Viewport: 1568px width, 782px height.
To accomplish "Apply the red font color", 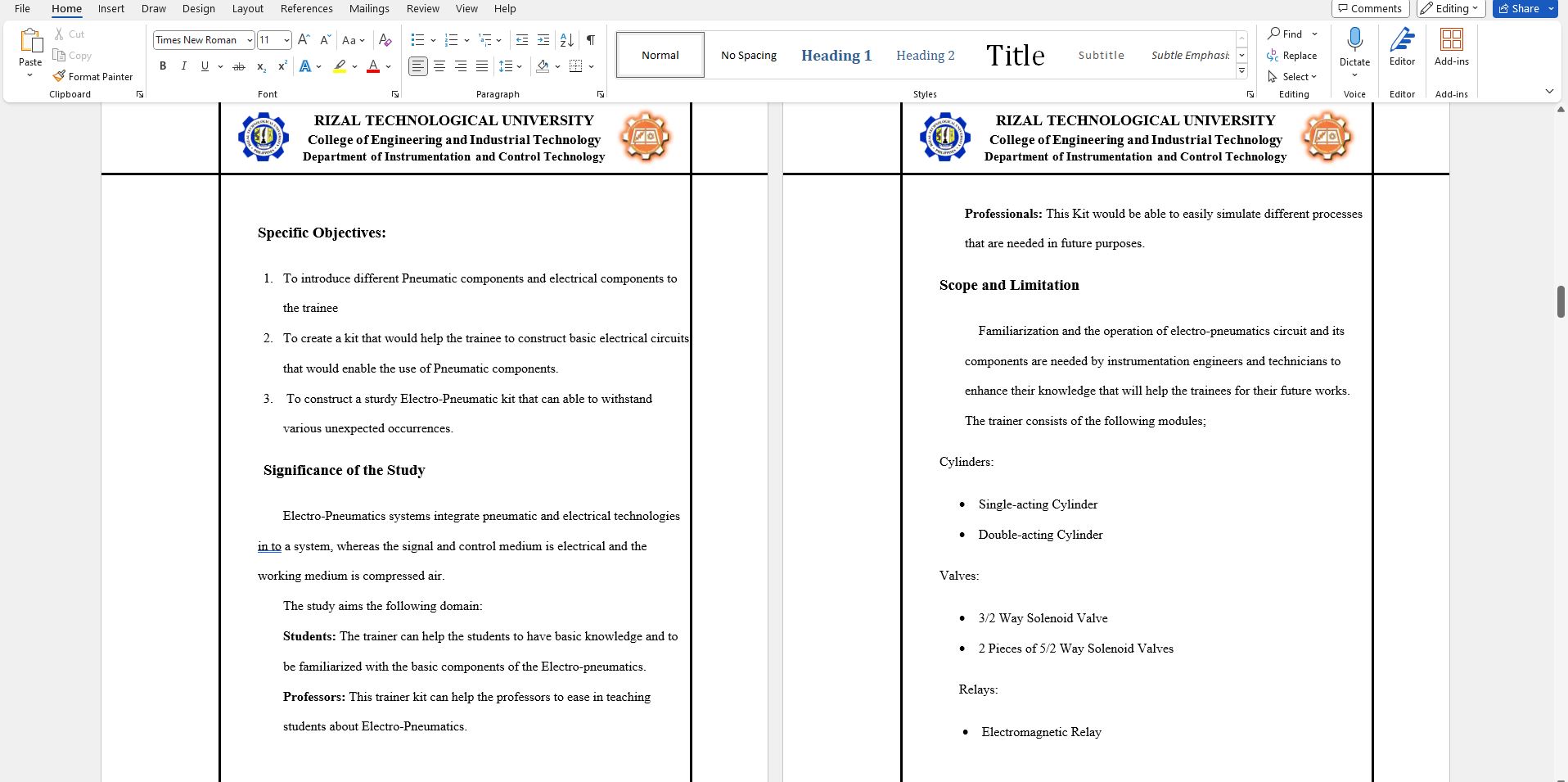I will pos(373,66).
